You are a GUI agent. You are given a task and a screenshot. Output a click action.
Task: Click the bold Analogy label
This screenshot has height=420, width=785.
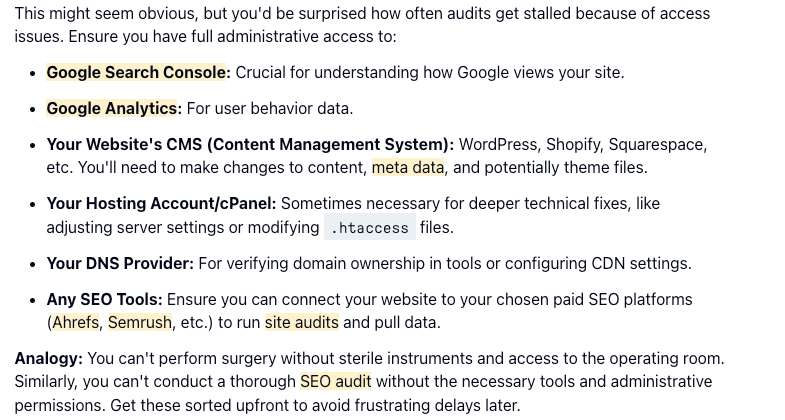48,357
